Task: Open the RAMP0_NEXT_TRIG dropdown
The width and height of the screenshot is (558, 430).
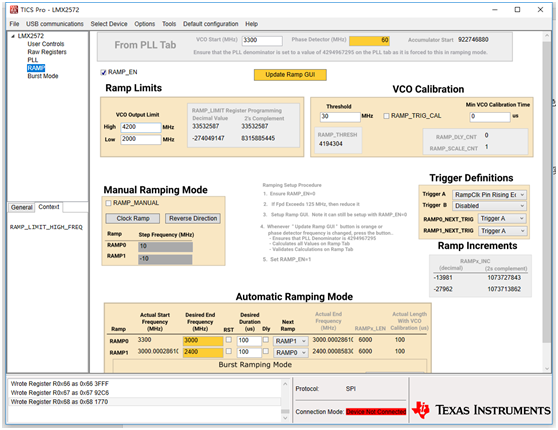Action: click(502, 219)
